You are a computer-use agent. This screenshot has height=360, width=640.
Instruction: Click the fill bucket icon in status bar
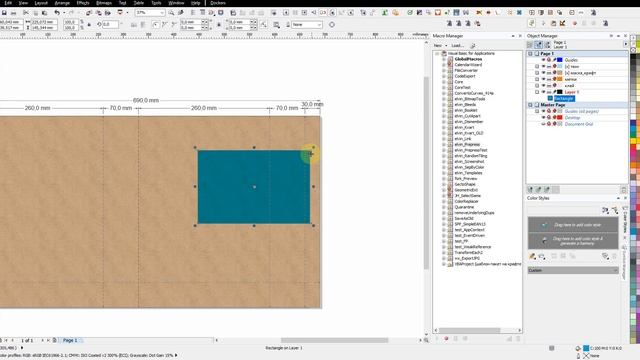click(x=578, y=348)
